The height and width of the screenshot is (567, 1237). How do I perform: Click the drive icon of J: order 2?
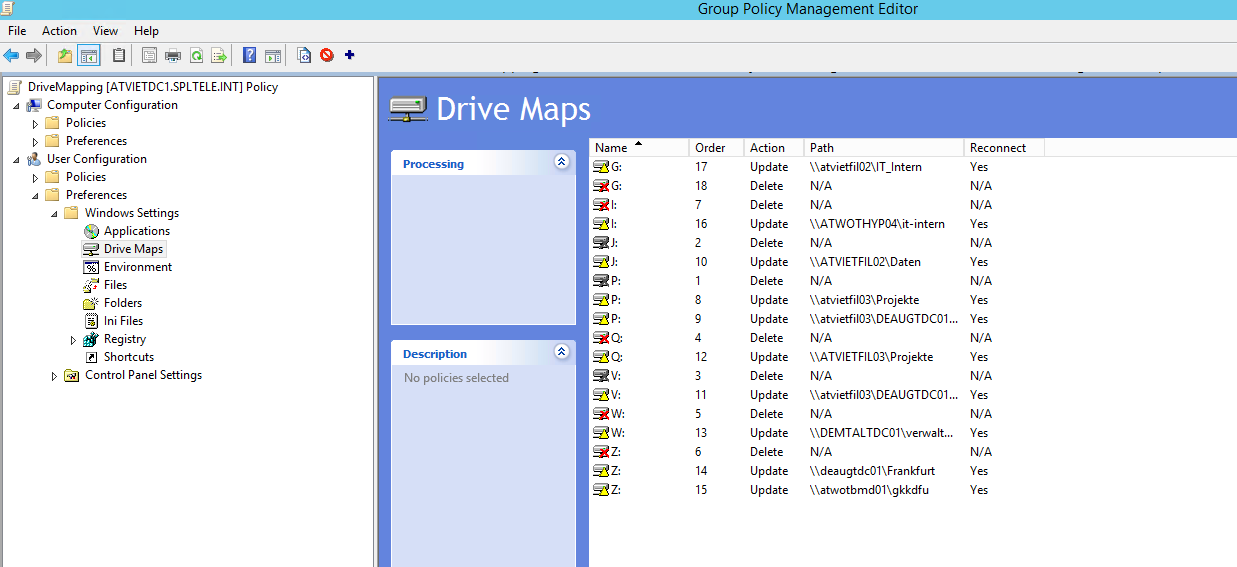601,243
